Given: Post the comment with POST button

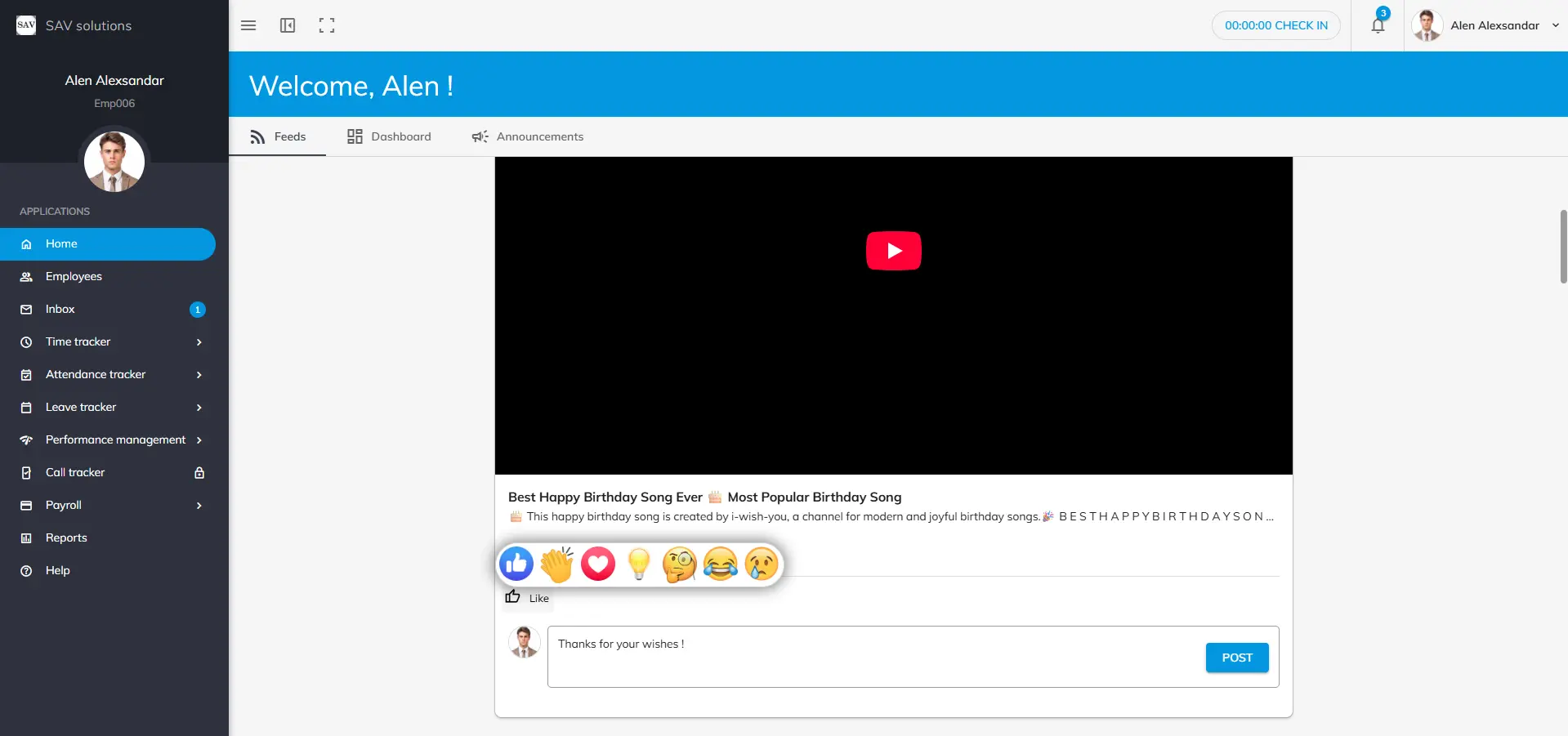Looking at the screenshot, I should (x=1236, y=658).
